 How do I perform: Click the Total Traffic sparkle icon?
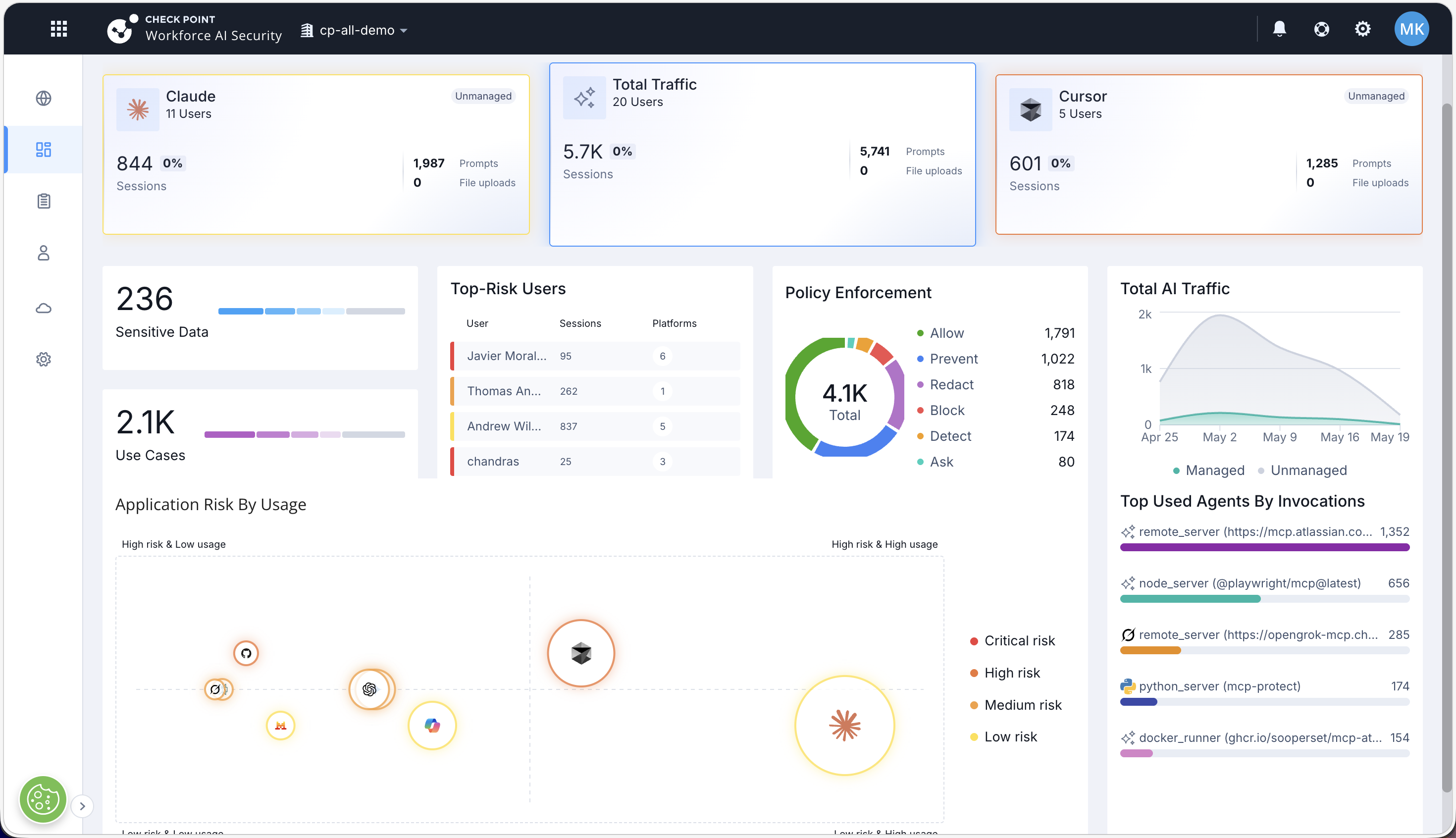click(x=585, y=98)
